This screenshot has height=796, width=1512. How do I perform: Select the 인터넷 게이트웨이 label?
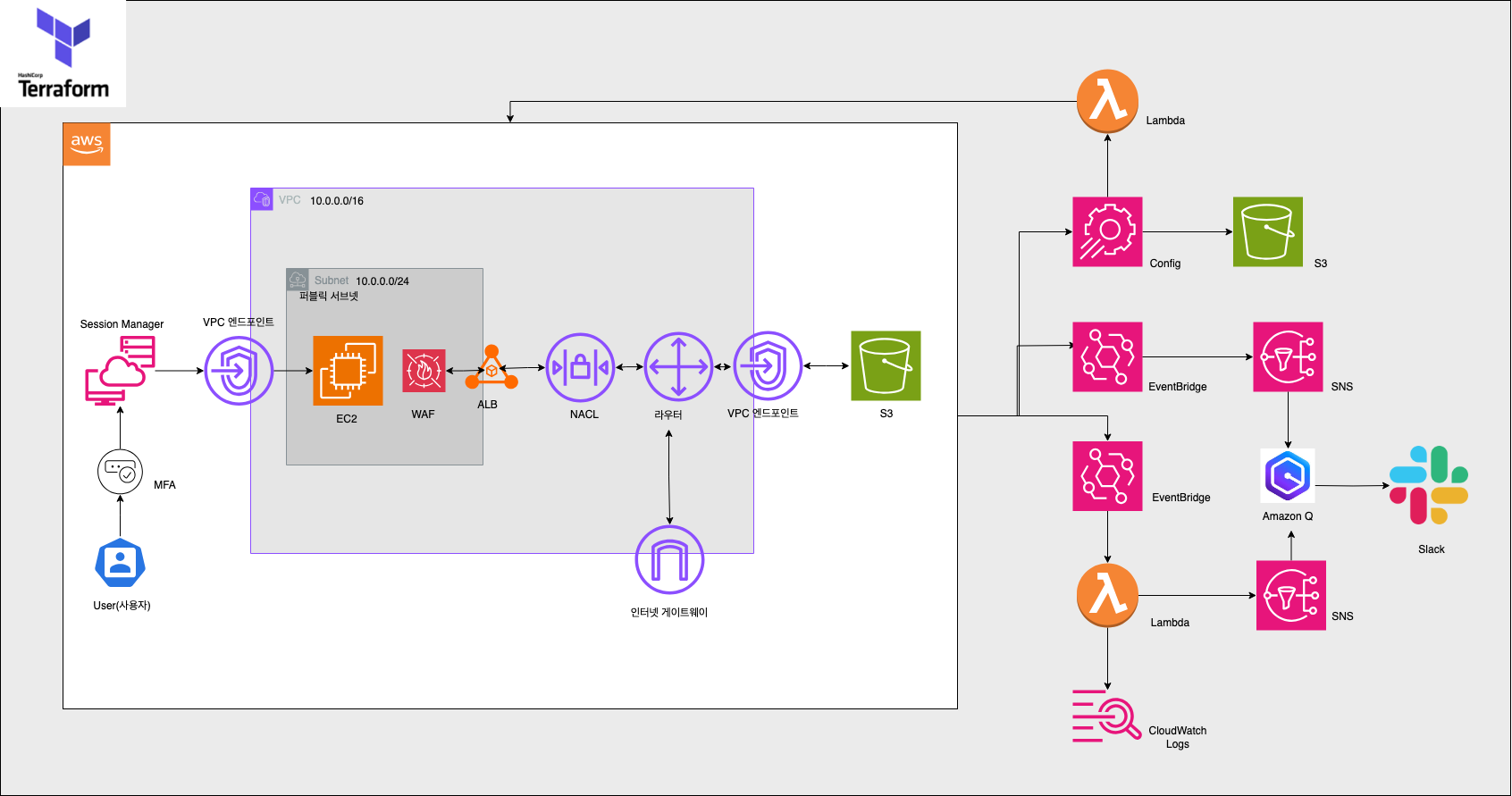coord(669,613)
